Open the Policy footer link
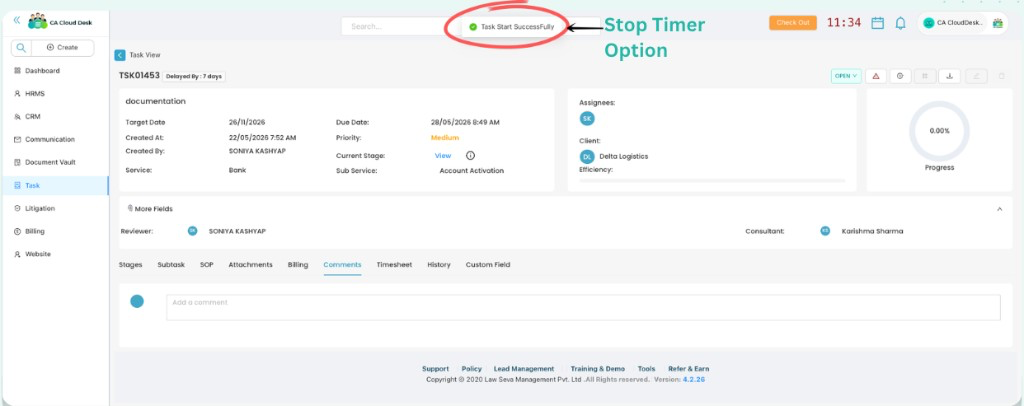 [472, 369]
